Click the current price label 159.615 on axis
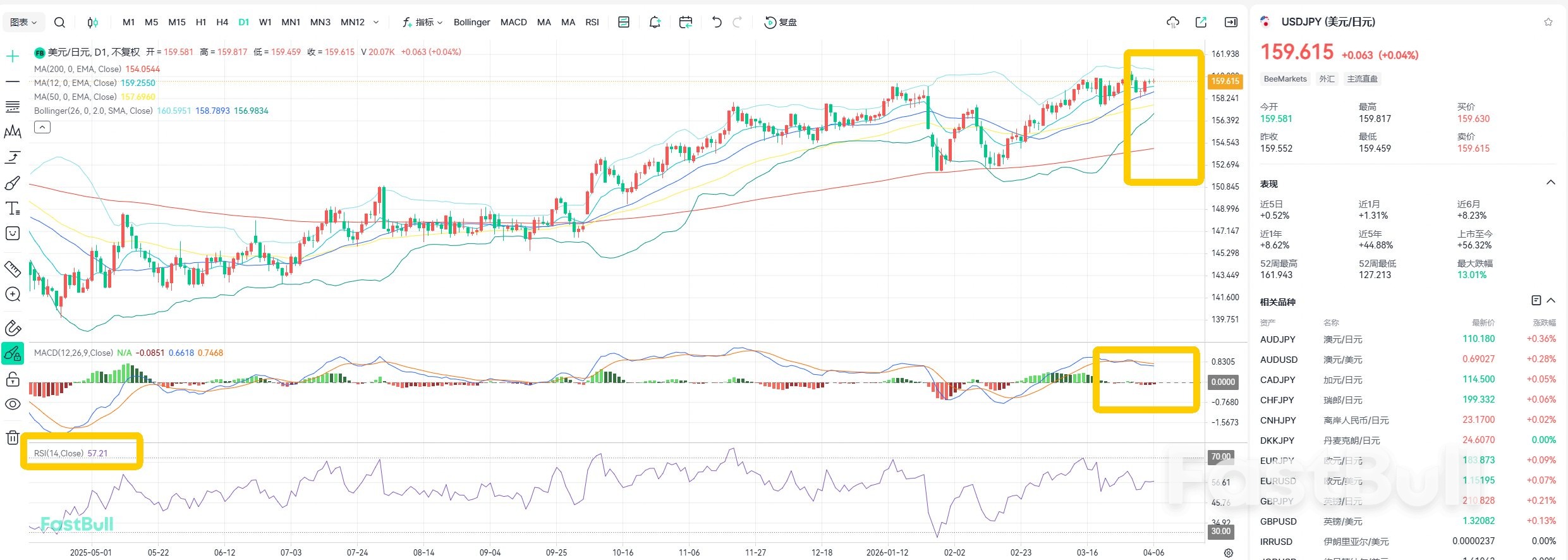 (x=1224, y=81)
